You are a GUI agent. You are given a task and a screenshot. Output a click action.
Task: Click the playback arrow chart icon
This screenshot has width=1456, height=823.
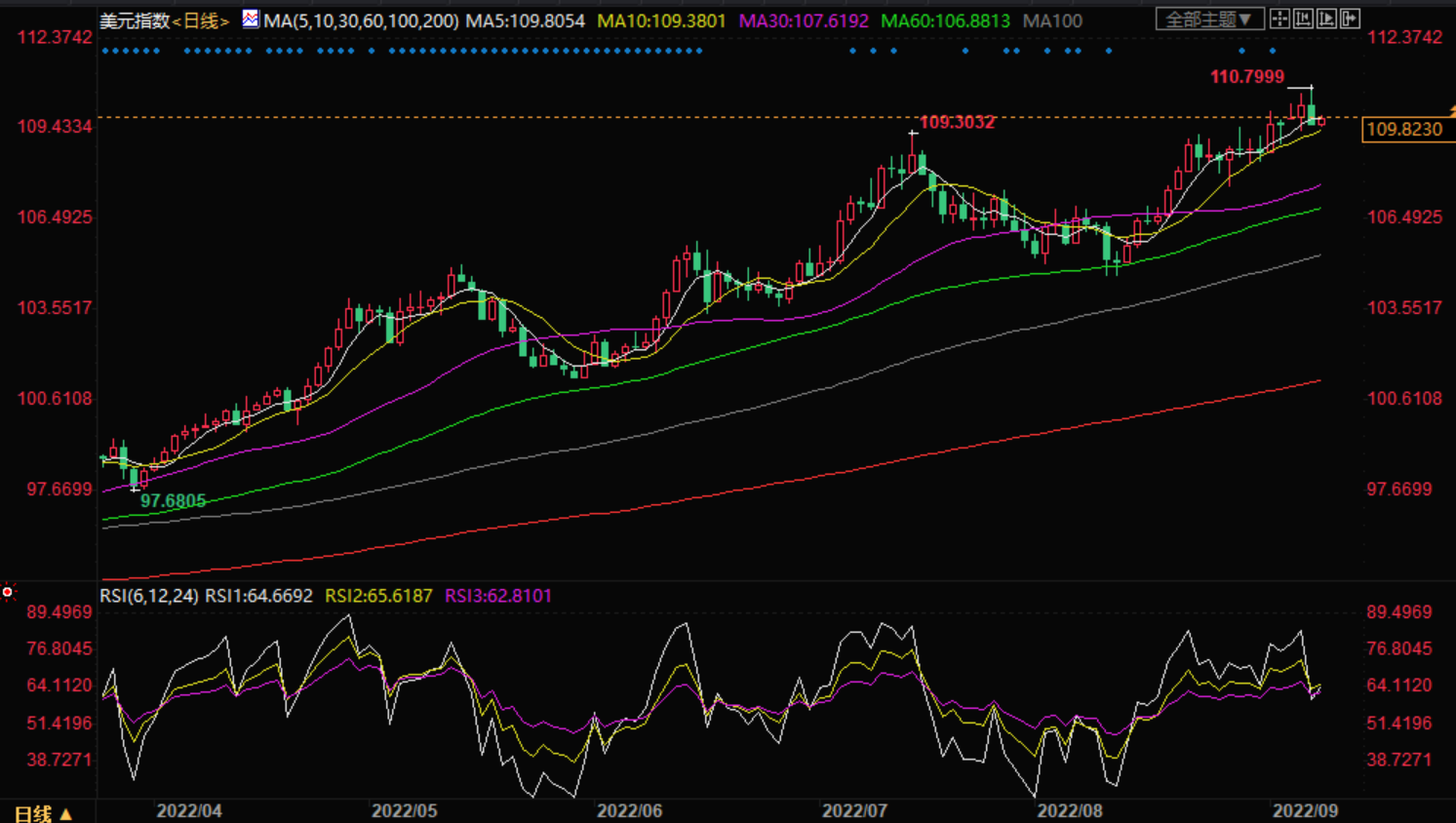click(x=1326, y=19)
